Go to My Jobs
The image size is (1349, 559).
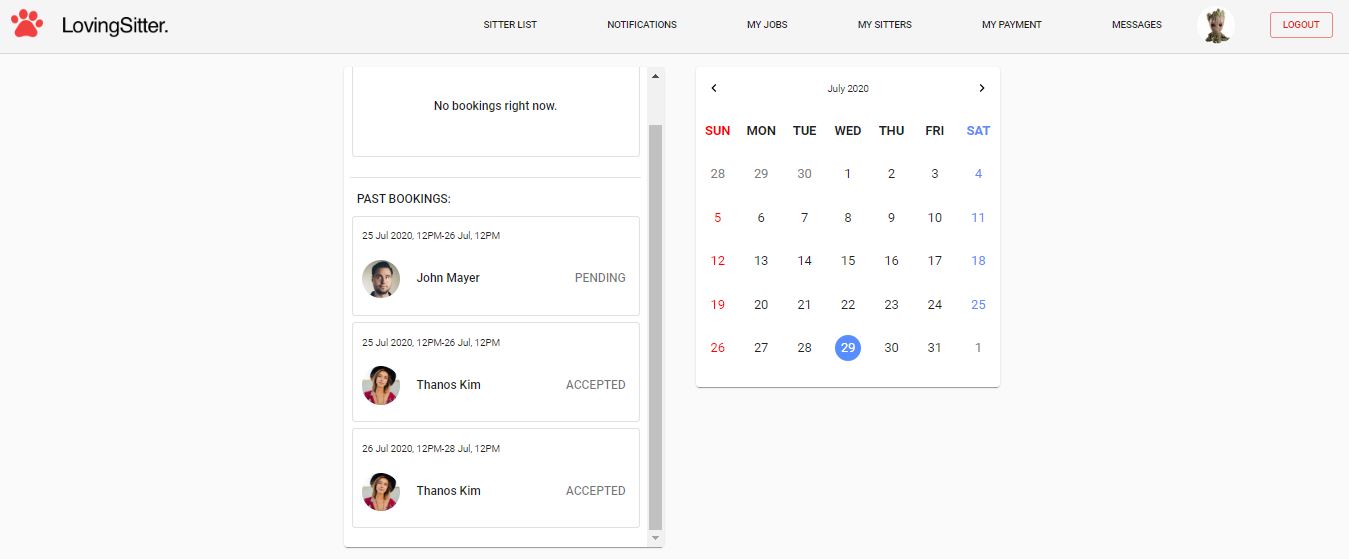tap(767, 25)
